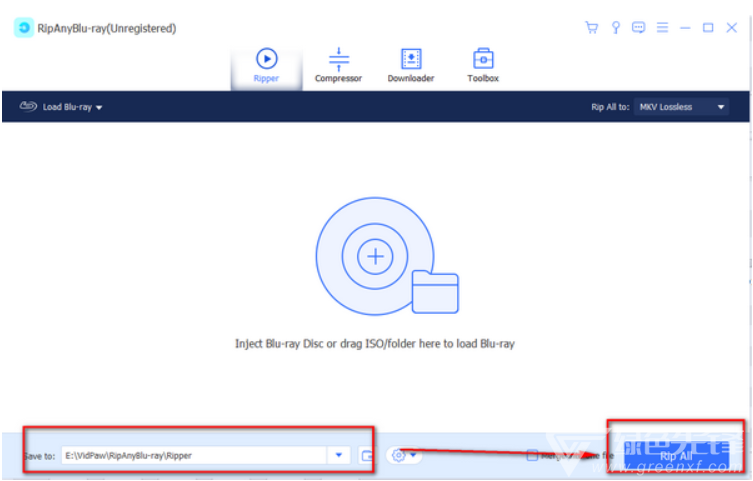753x481 pixels.
Task: Open the Toolbox tab
Action: coord(483,66)
